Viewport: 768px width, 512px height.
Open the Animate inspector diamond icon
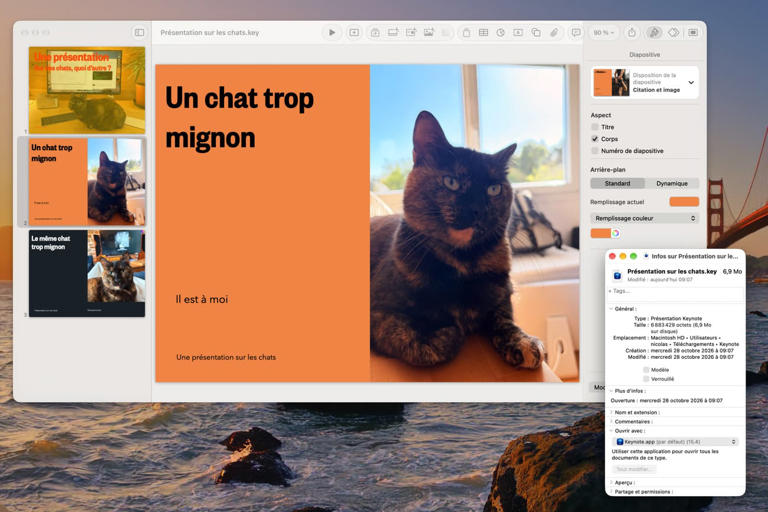[674, 33]
